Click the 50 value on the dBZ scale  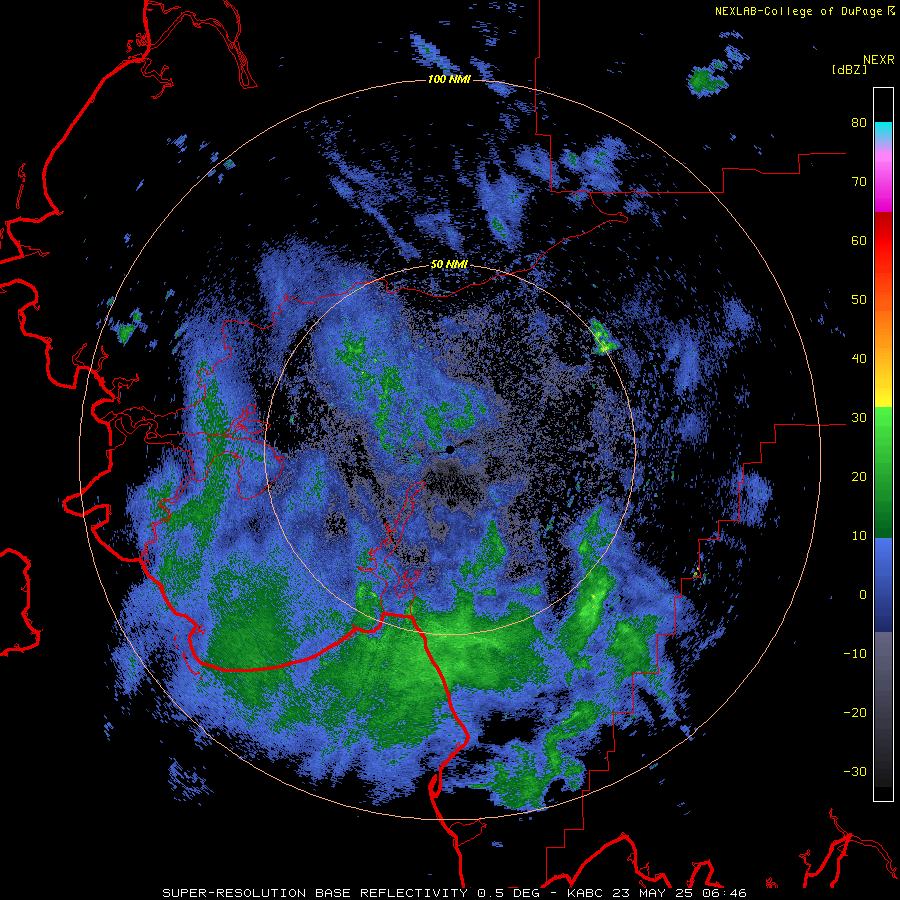pos(859,300)
